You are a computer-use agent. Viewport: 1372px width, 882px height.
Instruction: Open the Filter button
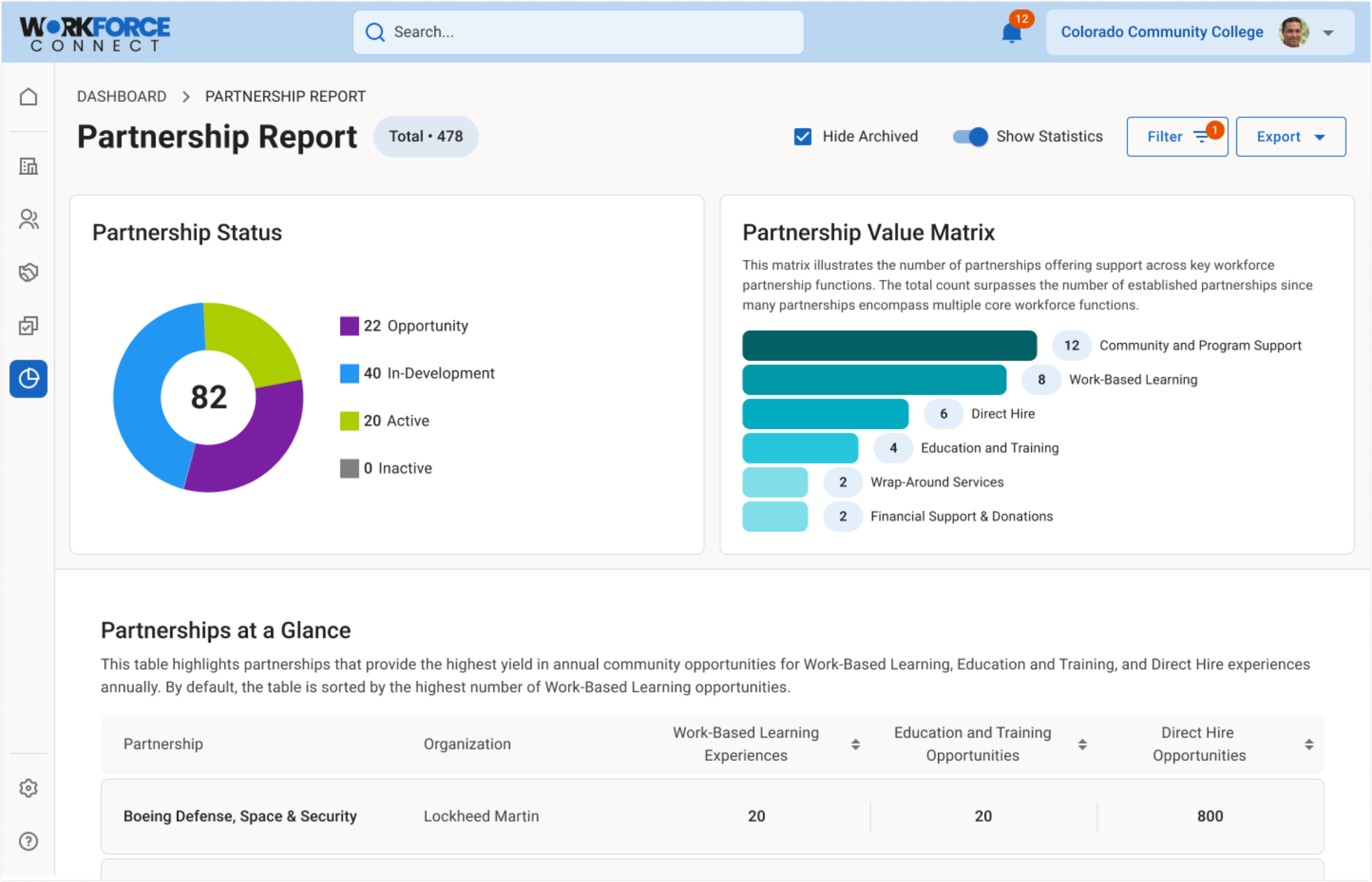[x=1177, y=137]
